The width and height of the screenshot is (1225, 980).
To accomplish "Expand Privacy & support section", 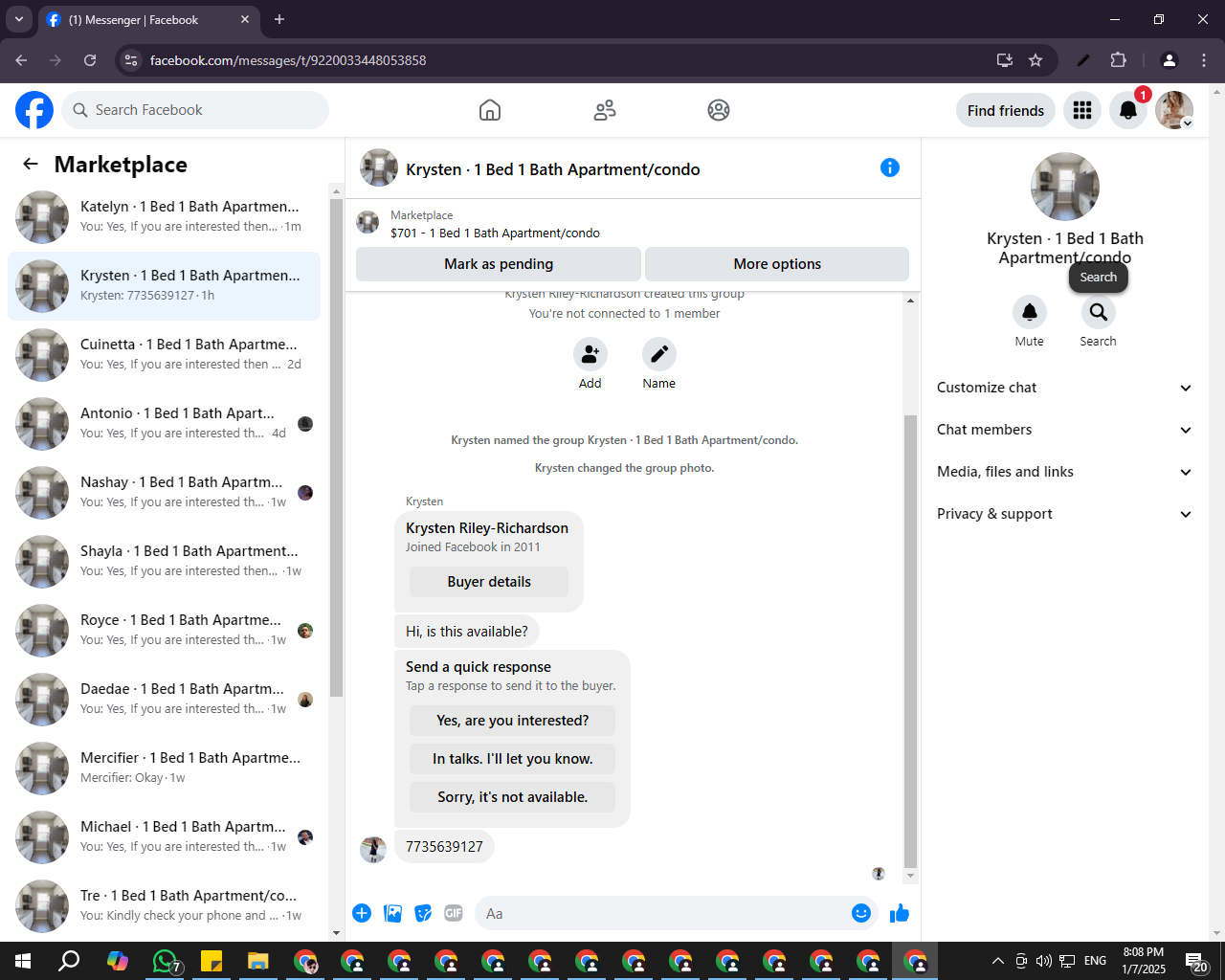I will 1064,514.
